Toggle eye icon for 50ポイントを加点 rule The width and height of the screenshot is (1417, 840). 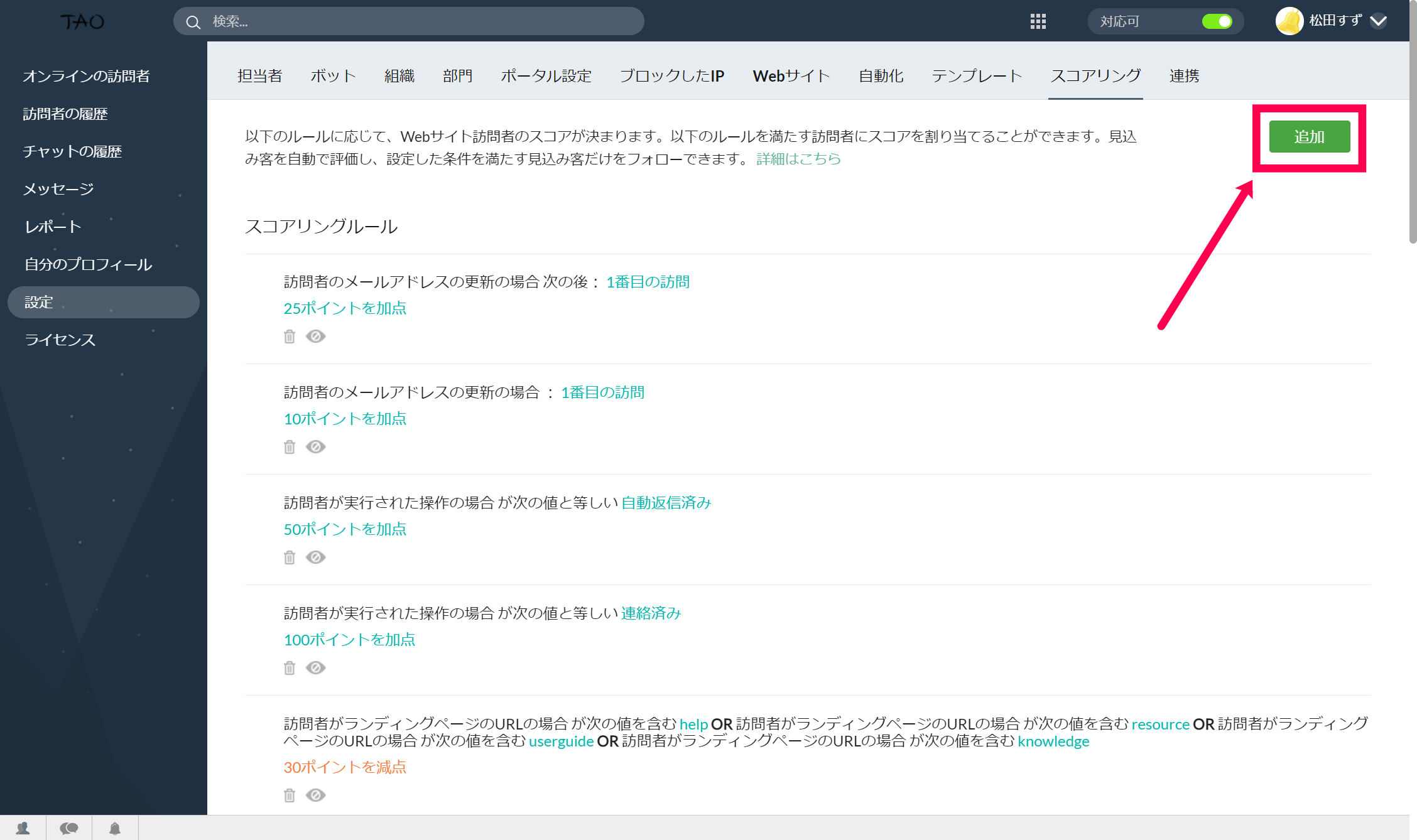pyautogui.click(x=316, y=557)
